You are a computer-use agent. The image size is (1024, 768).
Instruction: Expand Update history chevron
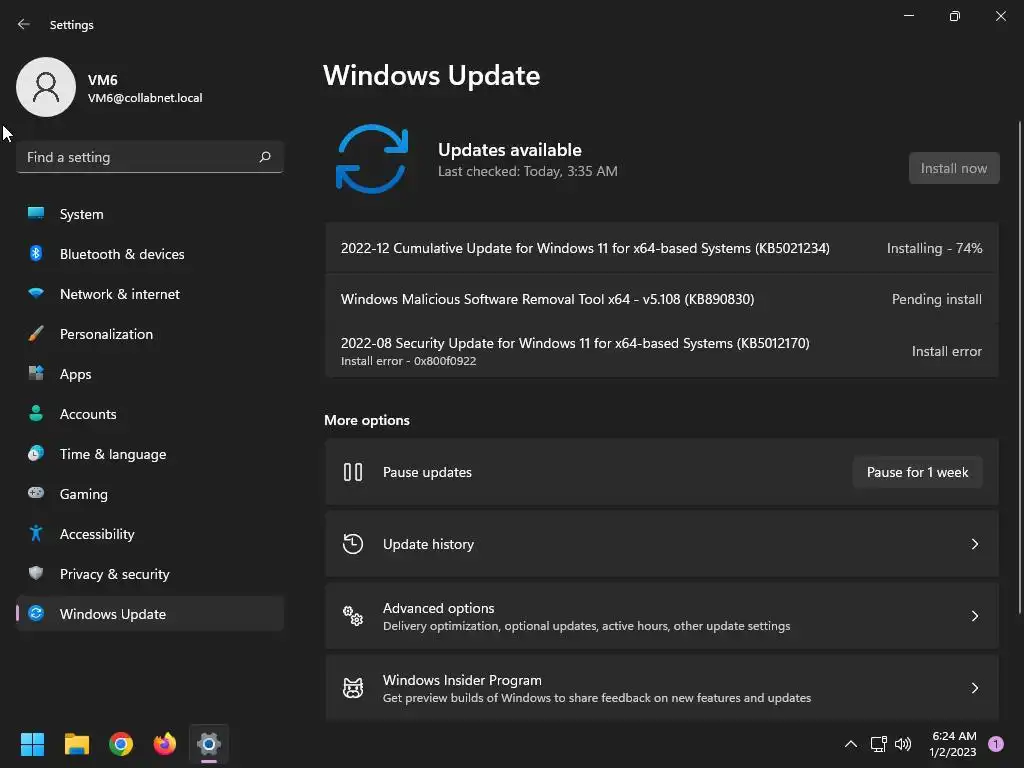tap(974, 544)
